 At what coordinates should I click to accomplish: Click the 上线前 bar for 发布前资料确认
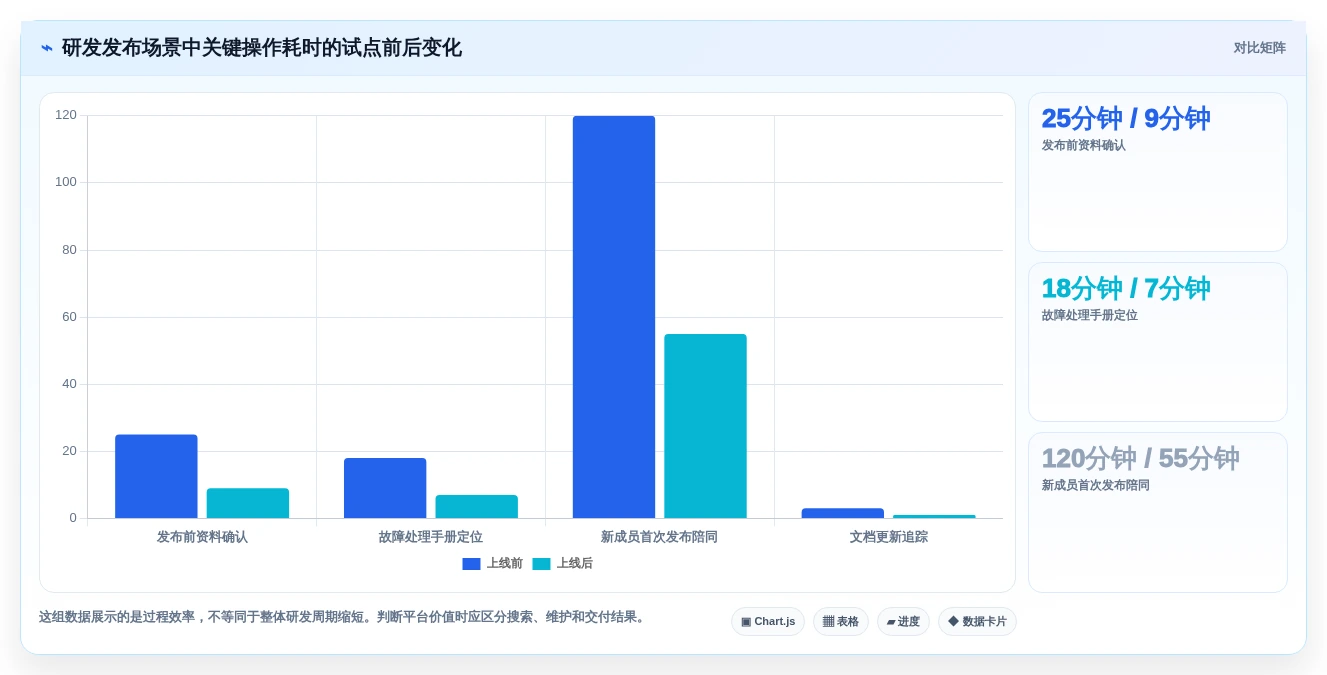156,476
